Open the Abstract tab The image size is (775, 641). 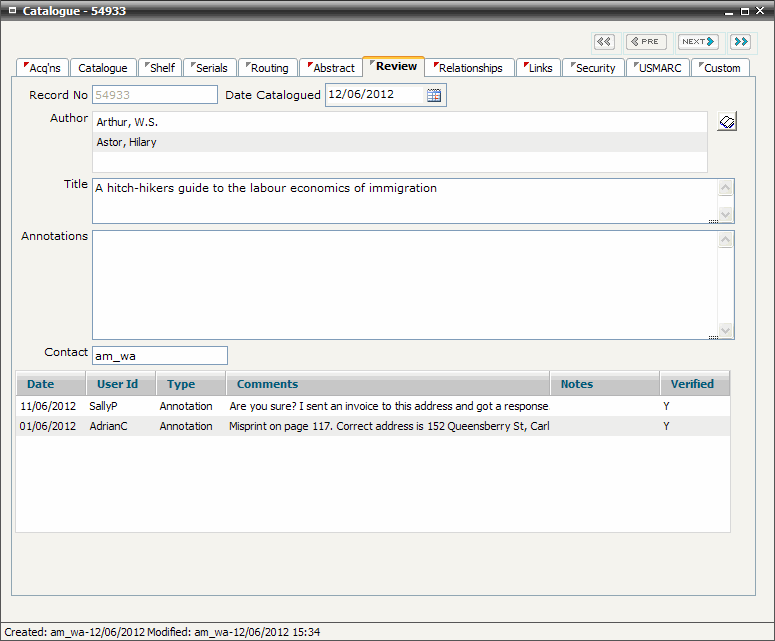coord(331,68)
